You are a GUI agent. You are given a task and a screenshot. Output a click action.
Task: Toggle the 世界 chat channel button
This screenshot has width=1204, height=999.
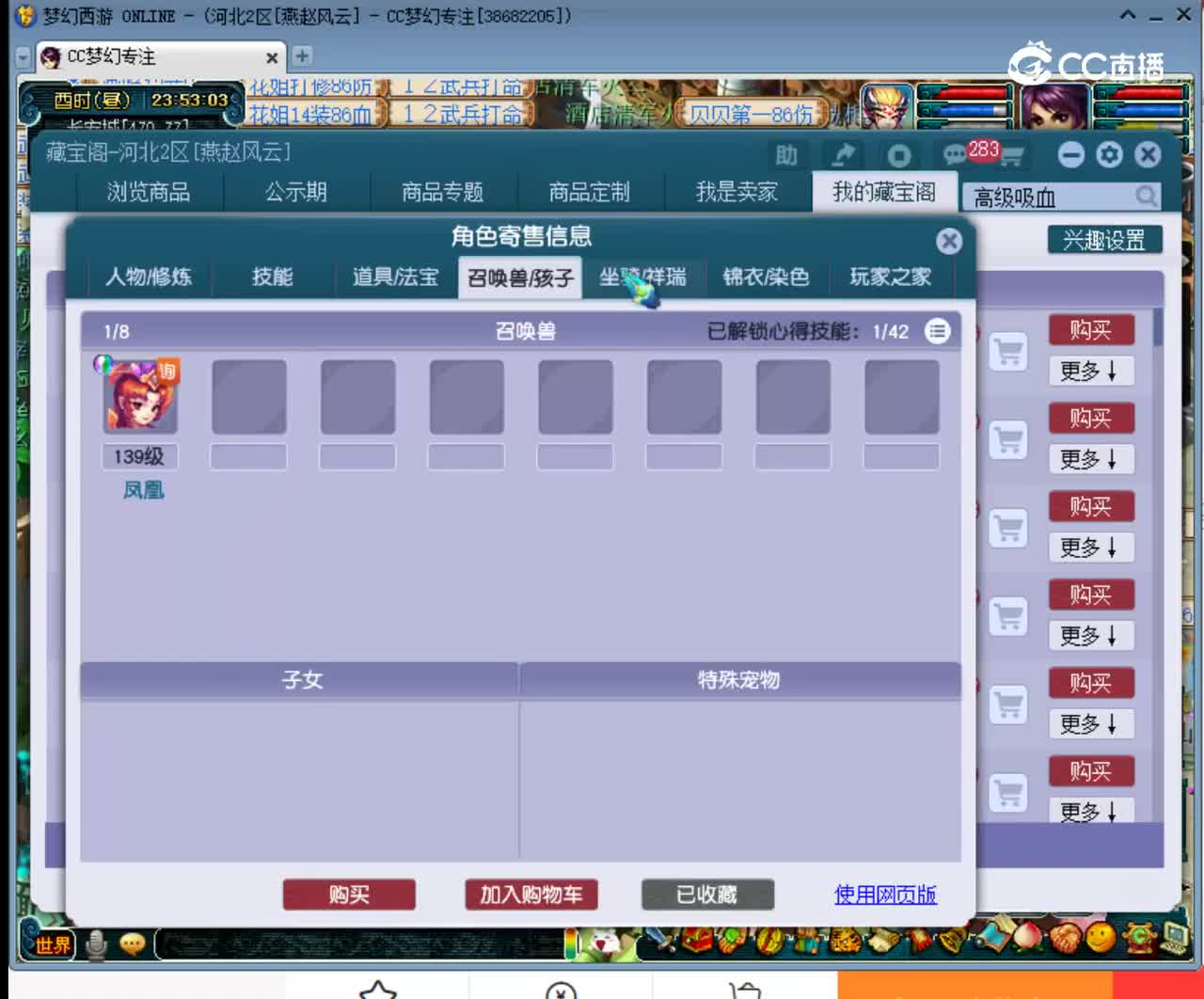tap(53, 944)
